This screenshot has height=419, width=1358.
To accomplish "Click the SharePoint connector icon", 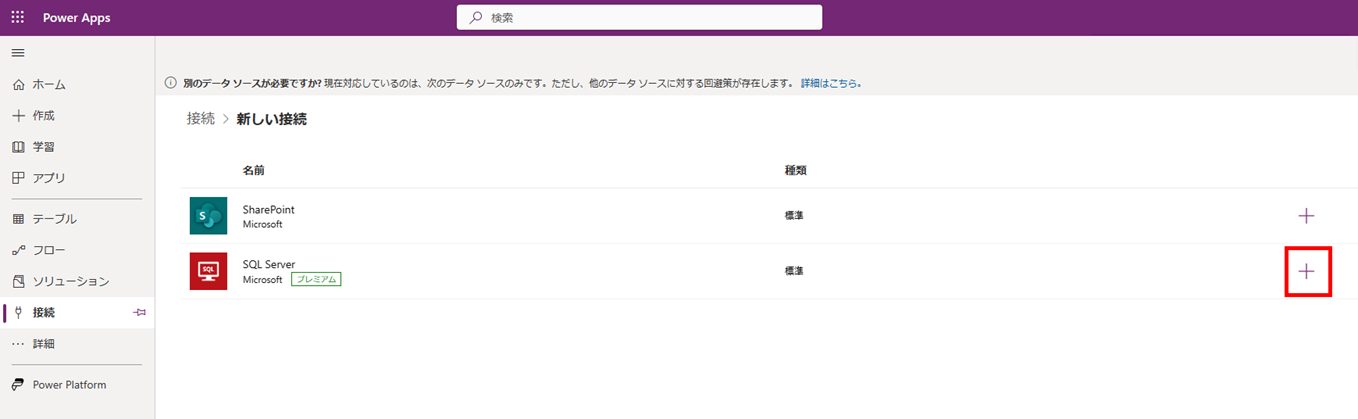I will (208, 216).
